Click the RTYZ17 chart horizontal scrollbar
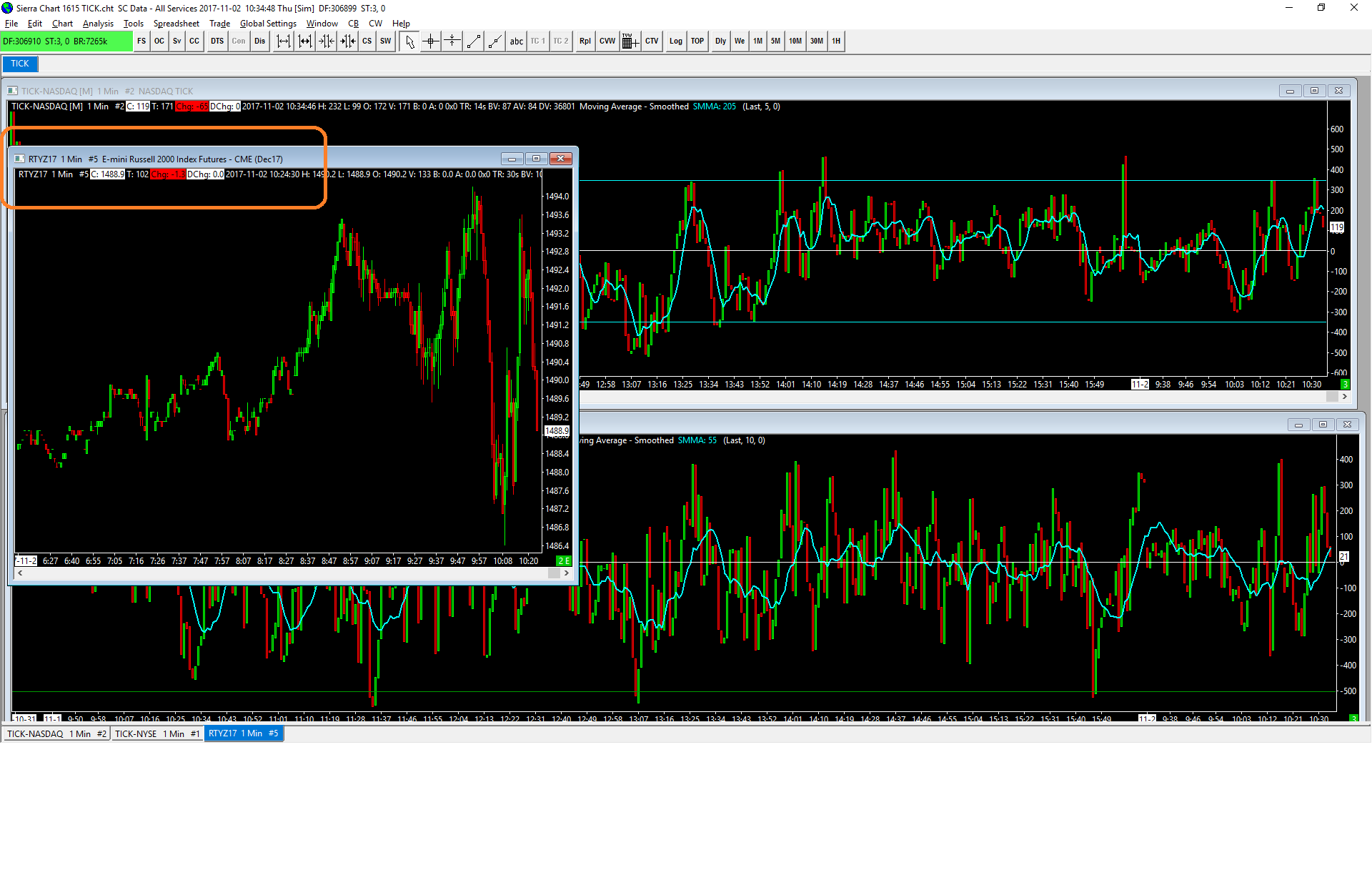The height and width of the screenshot is (875, 1372). 286,573
